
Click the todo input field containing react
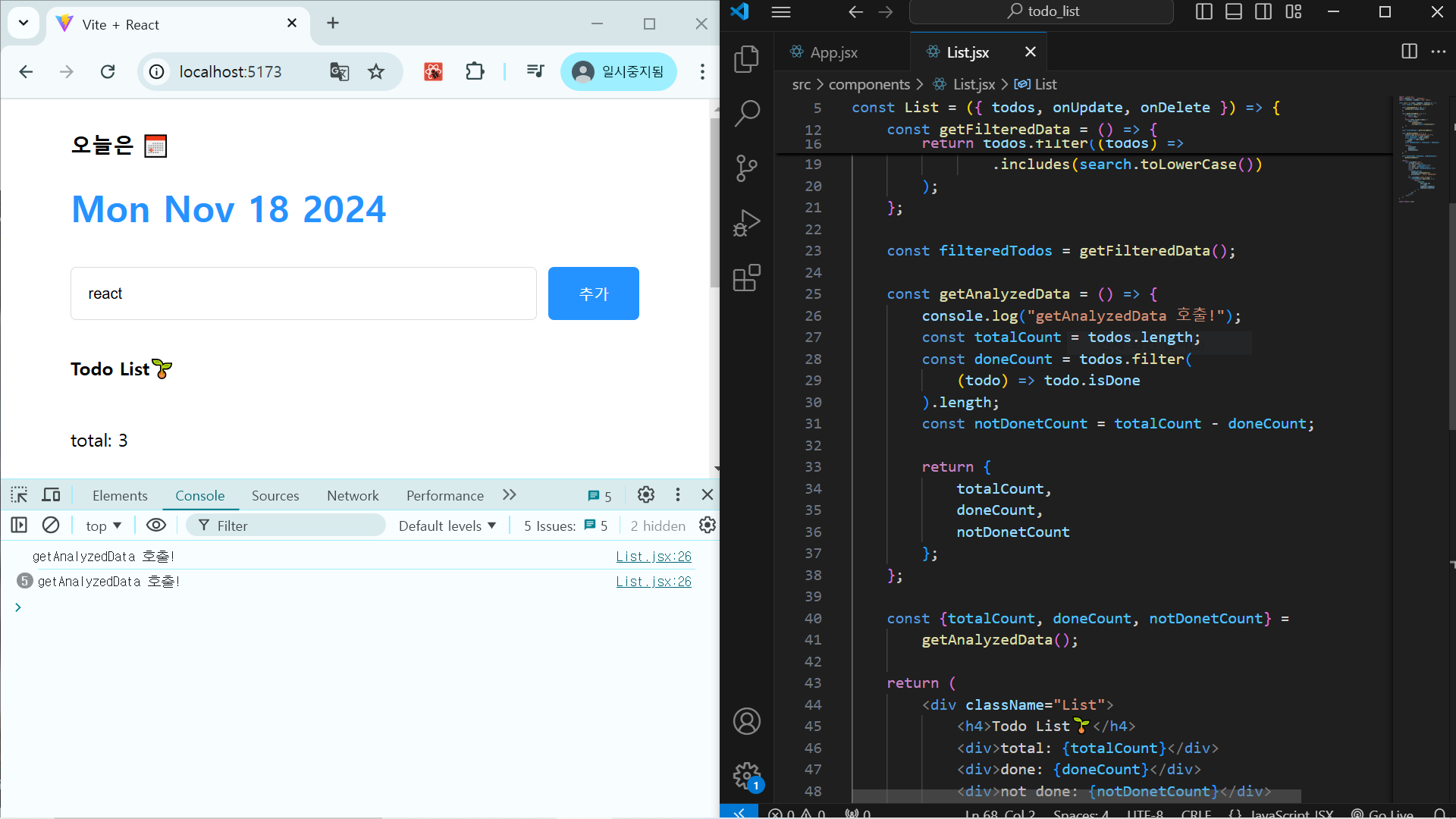(303, 293)
